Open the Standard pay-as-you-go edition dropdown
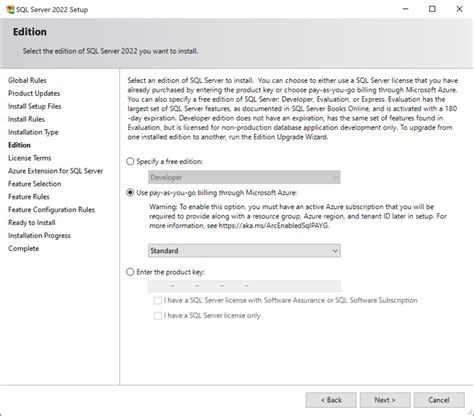 (x=244, y=251)
